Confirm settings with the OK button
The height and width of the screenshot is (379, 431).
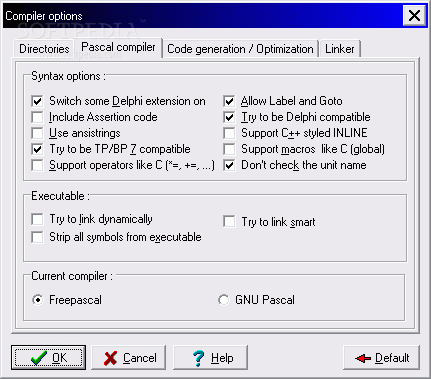(48, 358)
